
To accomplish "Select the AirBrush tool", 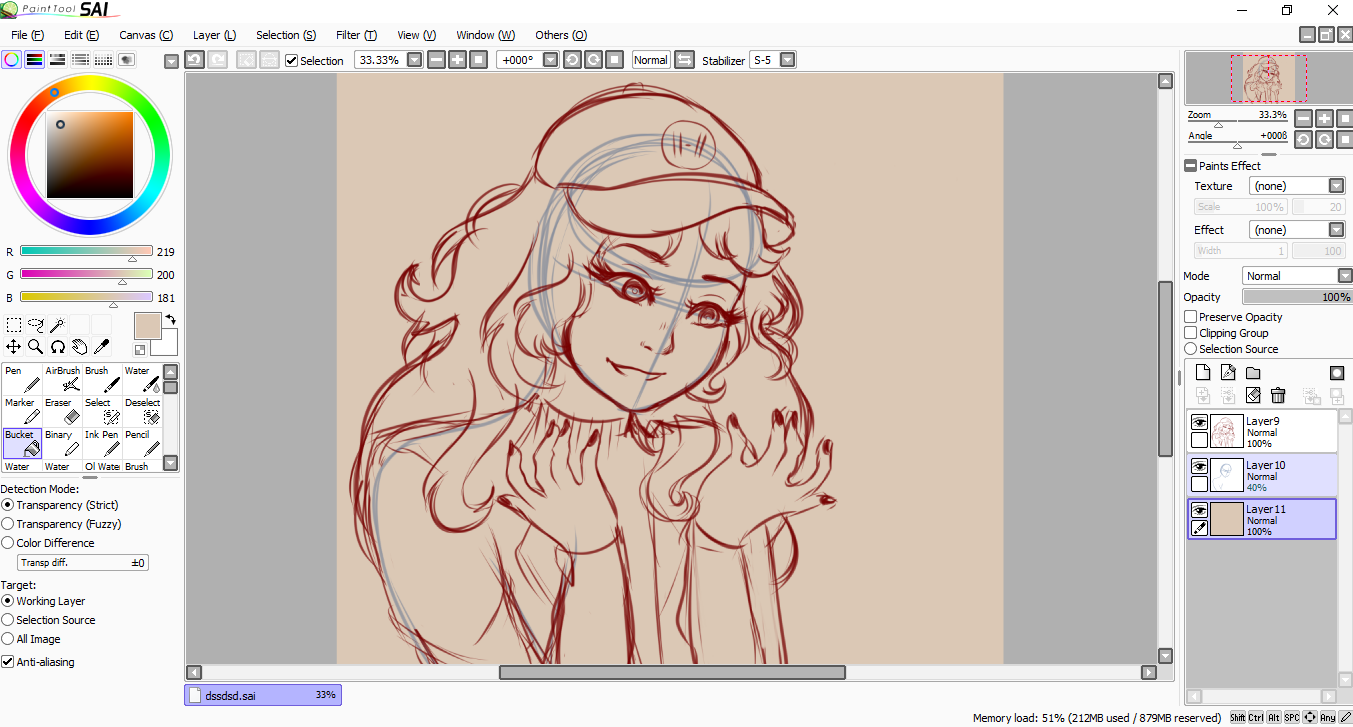I will pyautogui.click(x=62, y=379).
